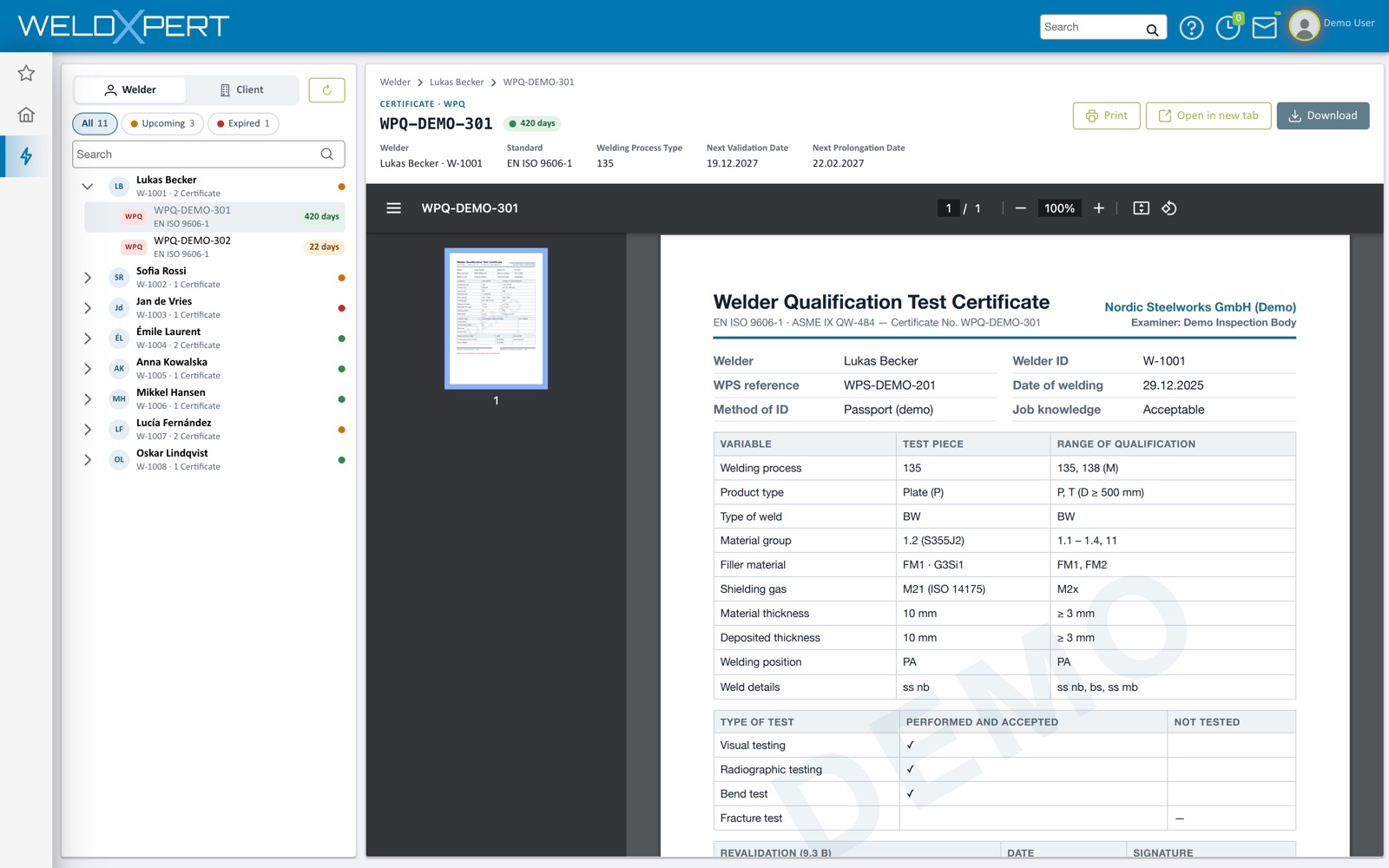Go to the home icon in sidebar
The height and width of the screenshot is (868, 1389).
[x=26, y=115]
